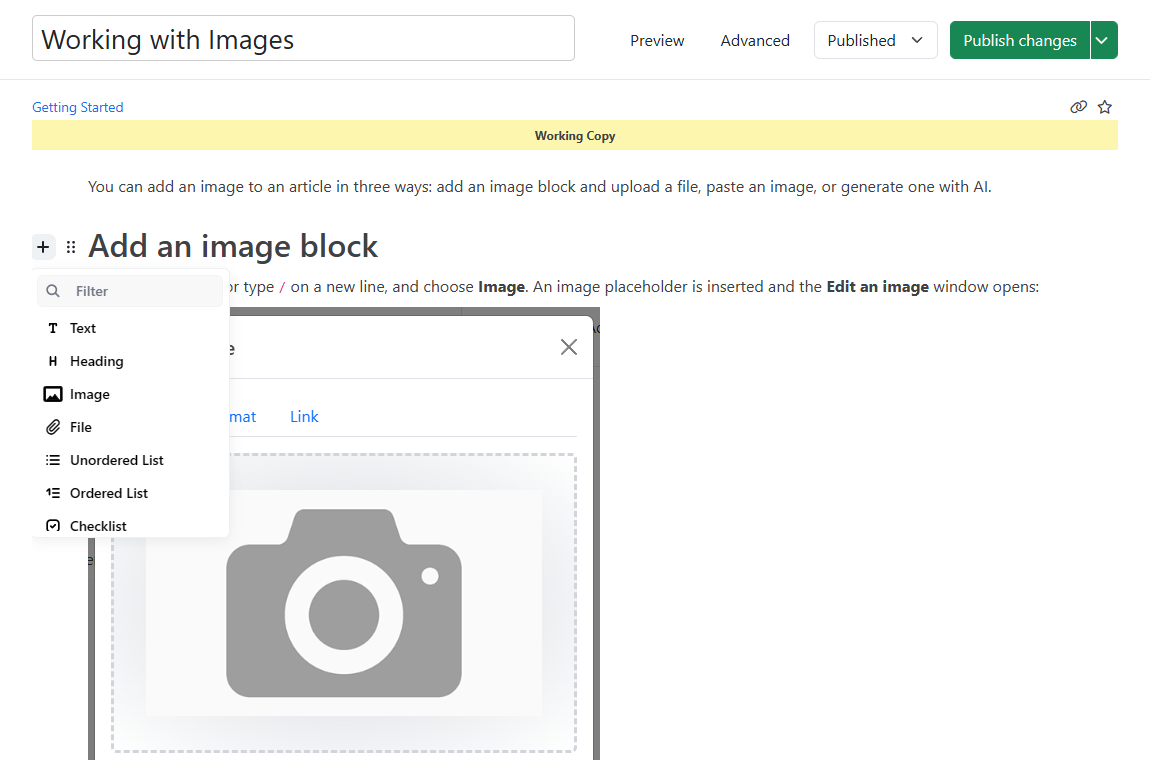Viewport: 1150px width, 760px height.
Task: Close the Edit an image dialog
Action: (568, 347)
